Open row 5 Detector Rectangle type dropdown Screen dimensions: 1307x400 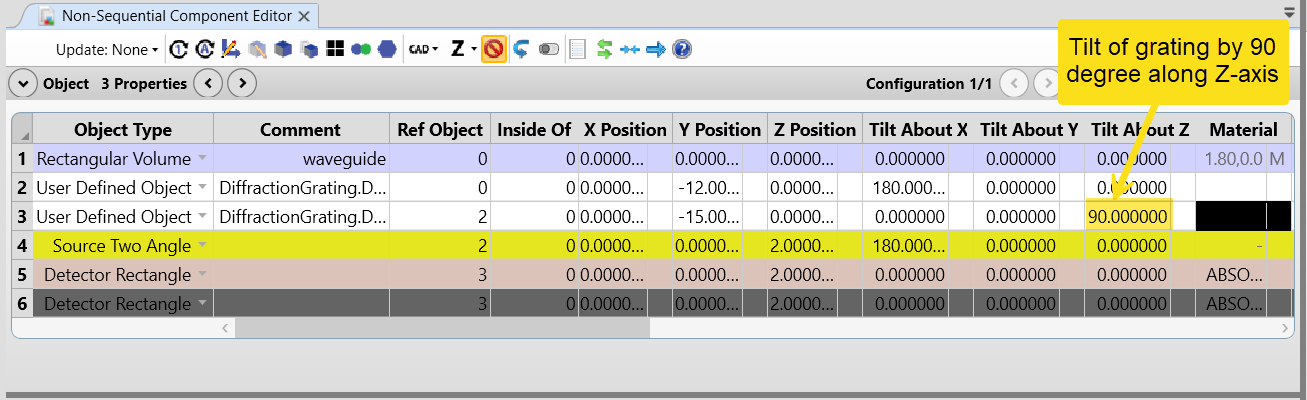pos(202,274)
